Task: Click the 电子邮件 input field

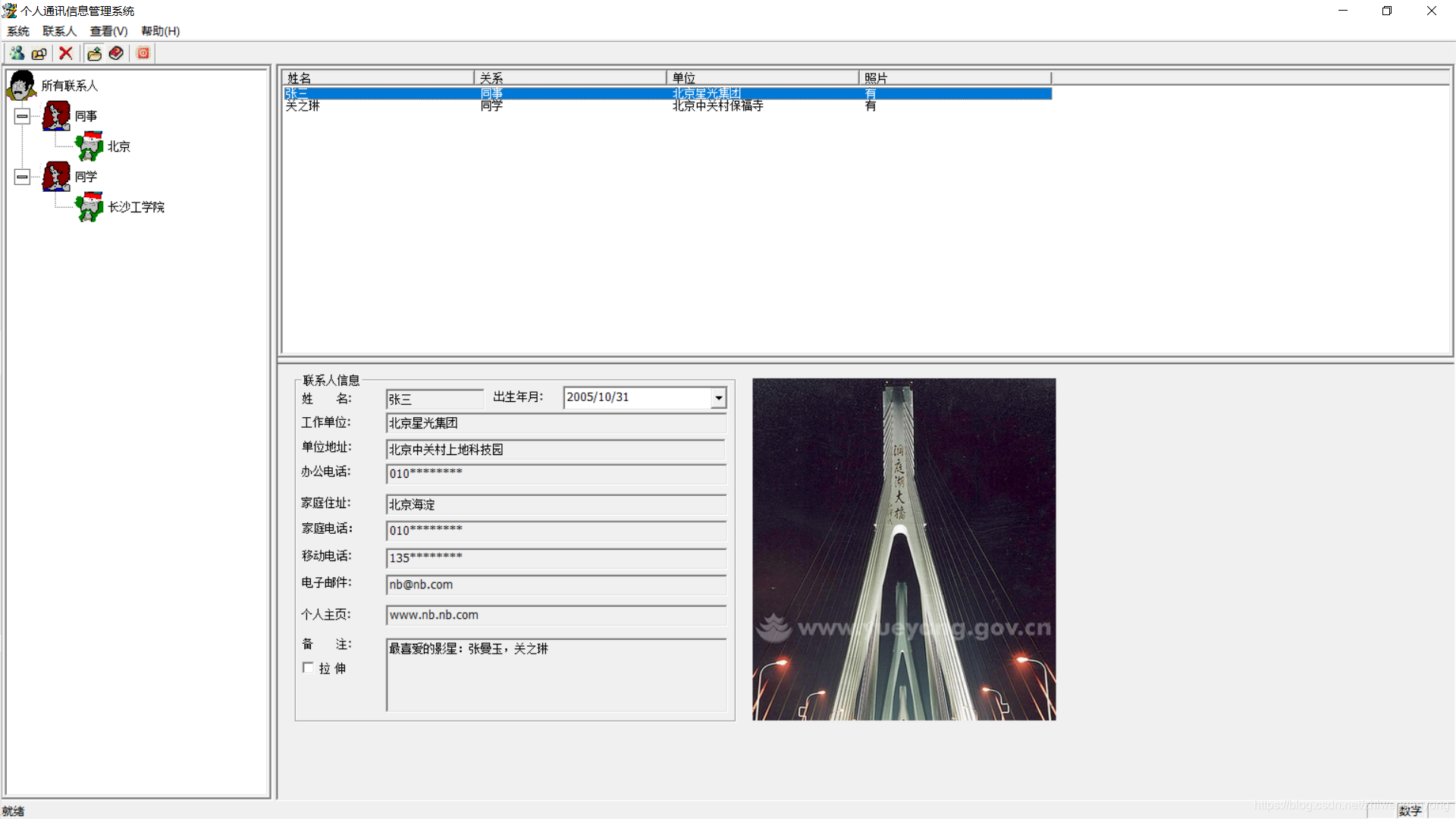Action: tap(555, 585)
